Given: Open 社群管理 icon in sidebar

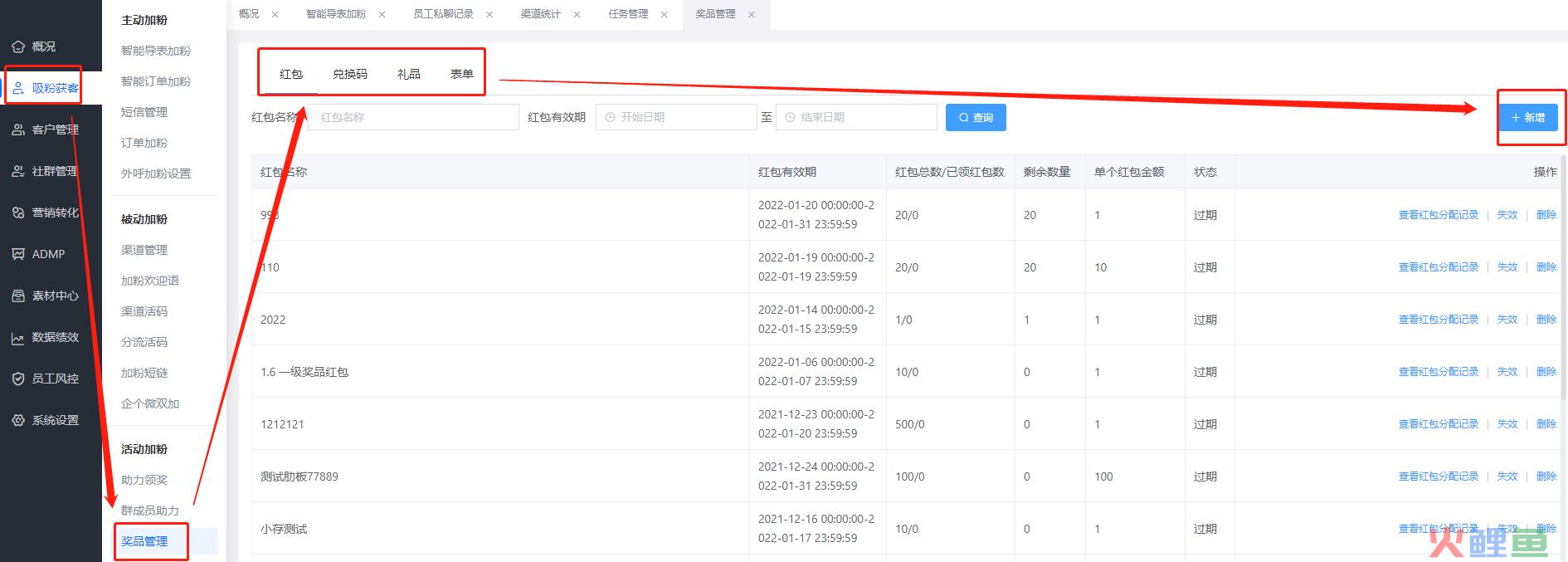Looking at the screenshot, I should [x=18, y=171].
